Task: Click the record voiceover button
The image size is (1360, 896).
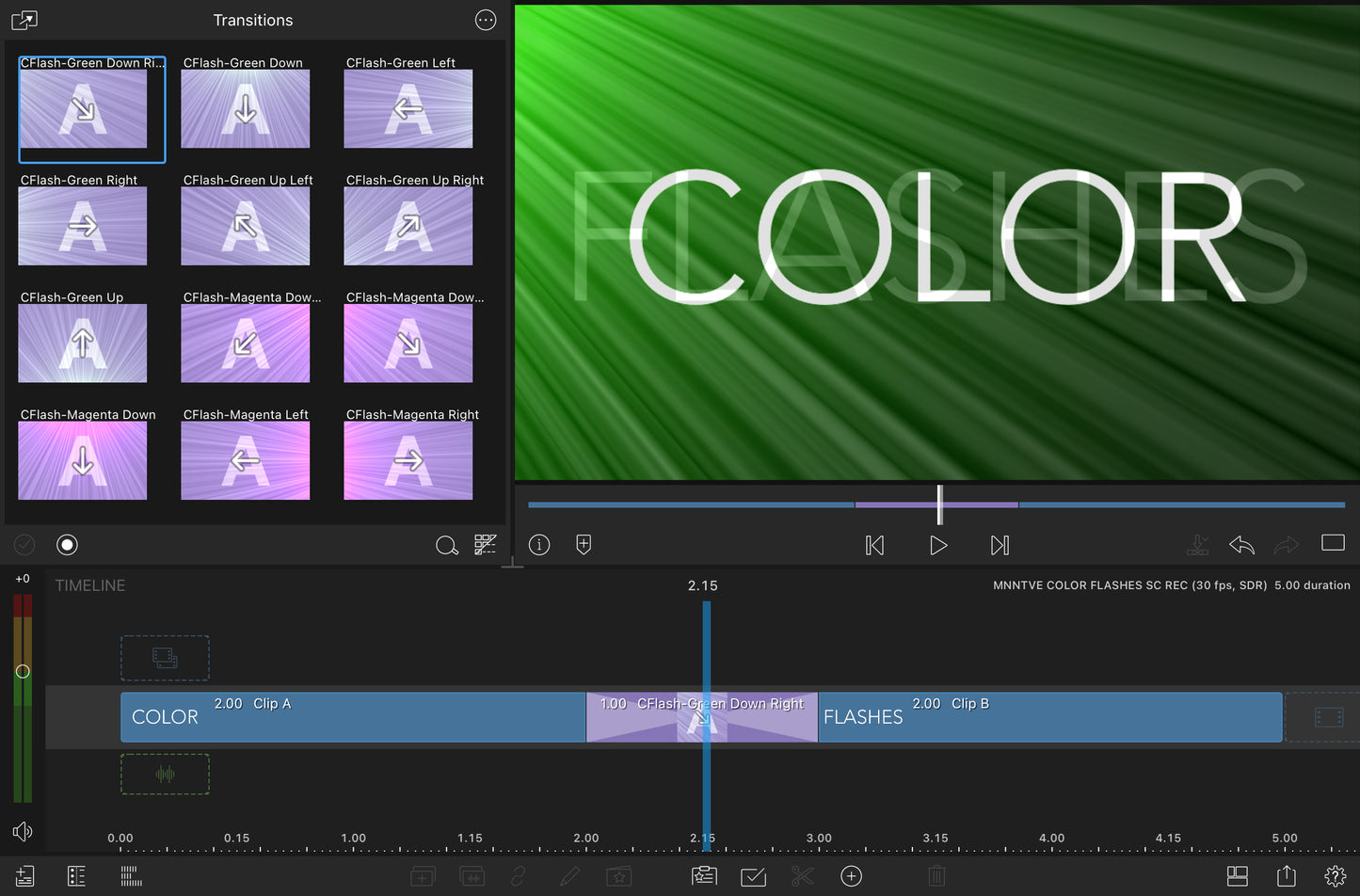Action: [x=67, y=545]
